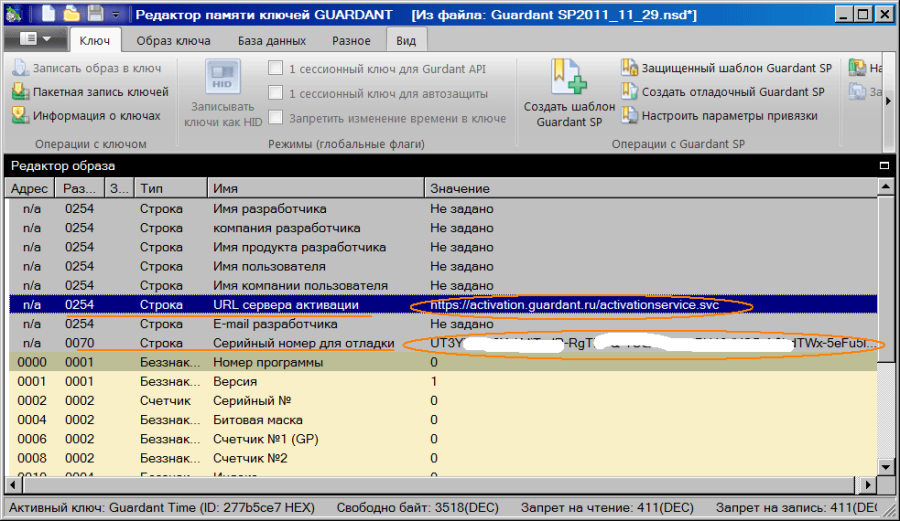Screen dimensions: 900x521
Task: Click the save diskette icon in title bar
Action: tap(94, 14)
